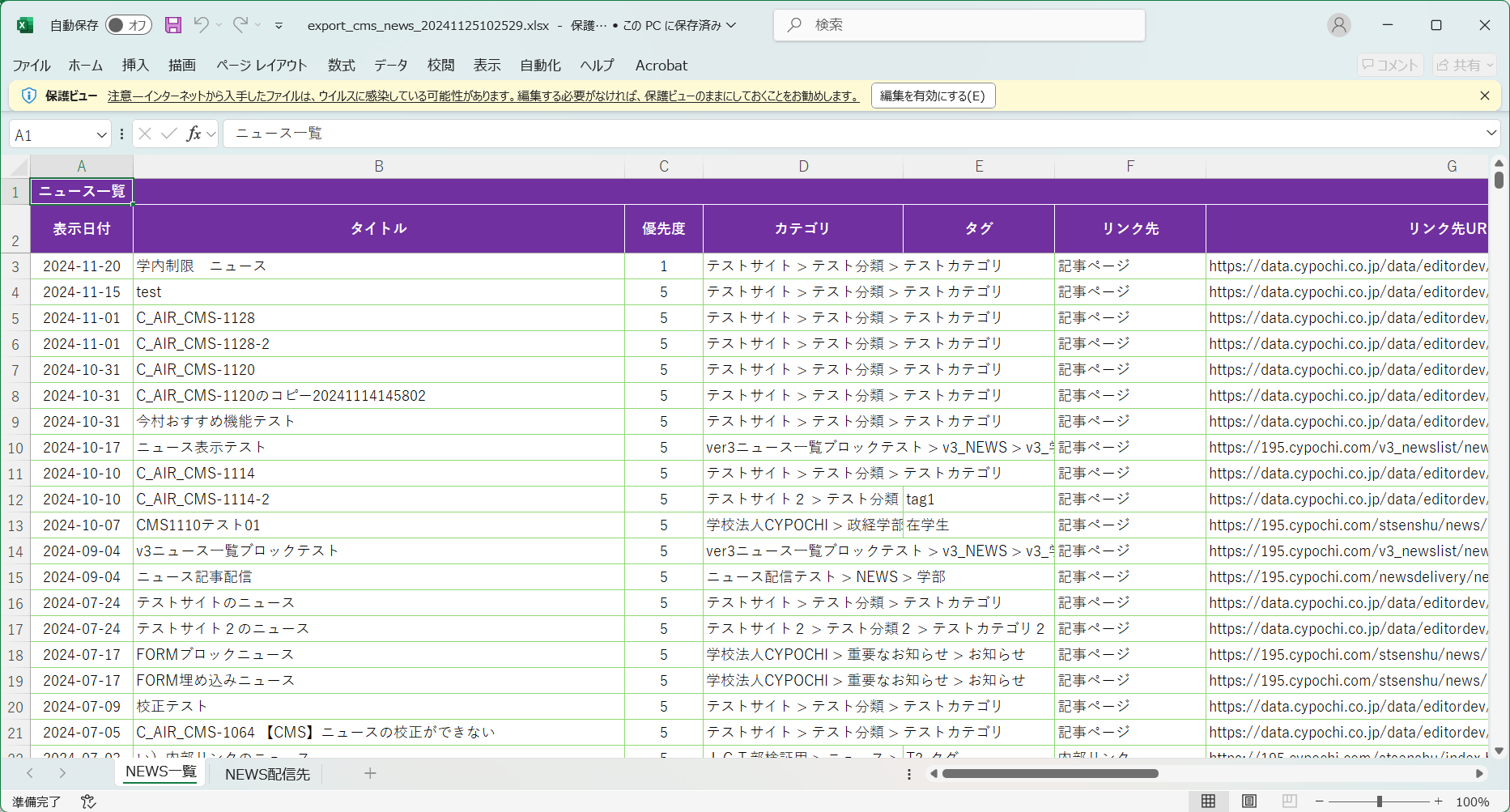The width and height of the screenshot is (1510, 812).
Task: Select row 10 header
Action: coord(15,448)
